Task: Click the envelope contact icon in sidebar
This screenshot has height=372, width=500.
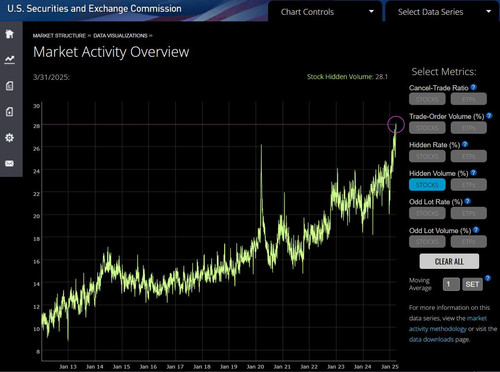Action: pos(10,163)
